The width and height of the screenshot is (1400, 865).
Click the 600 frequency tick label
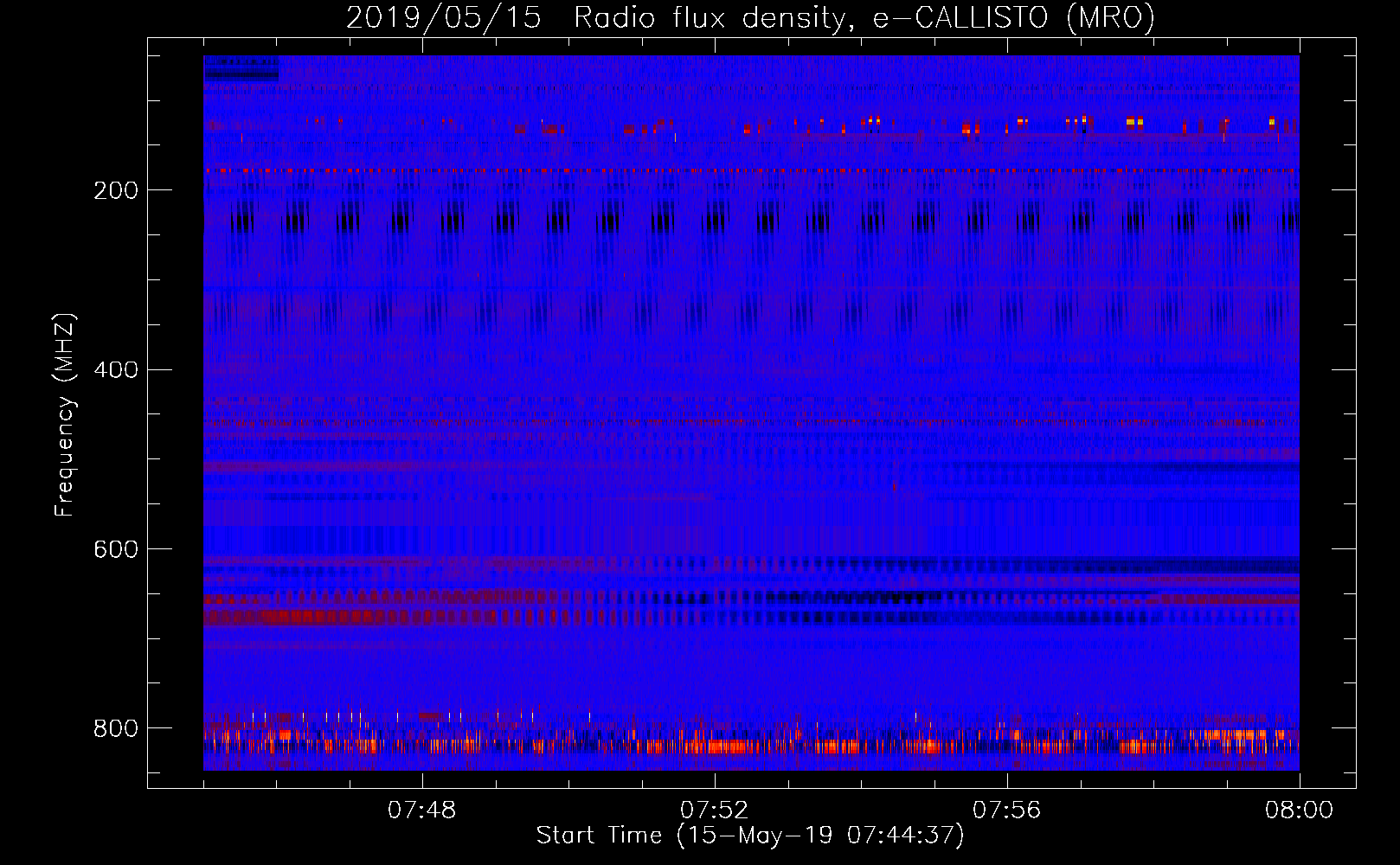116,549
